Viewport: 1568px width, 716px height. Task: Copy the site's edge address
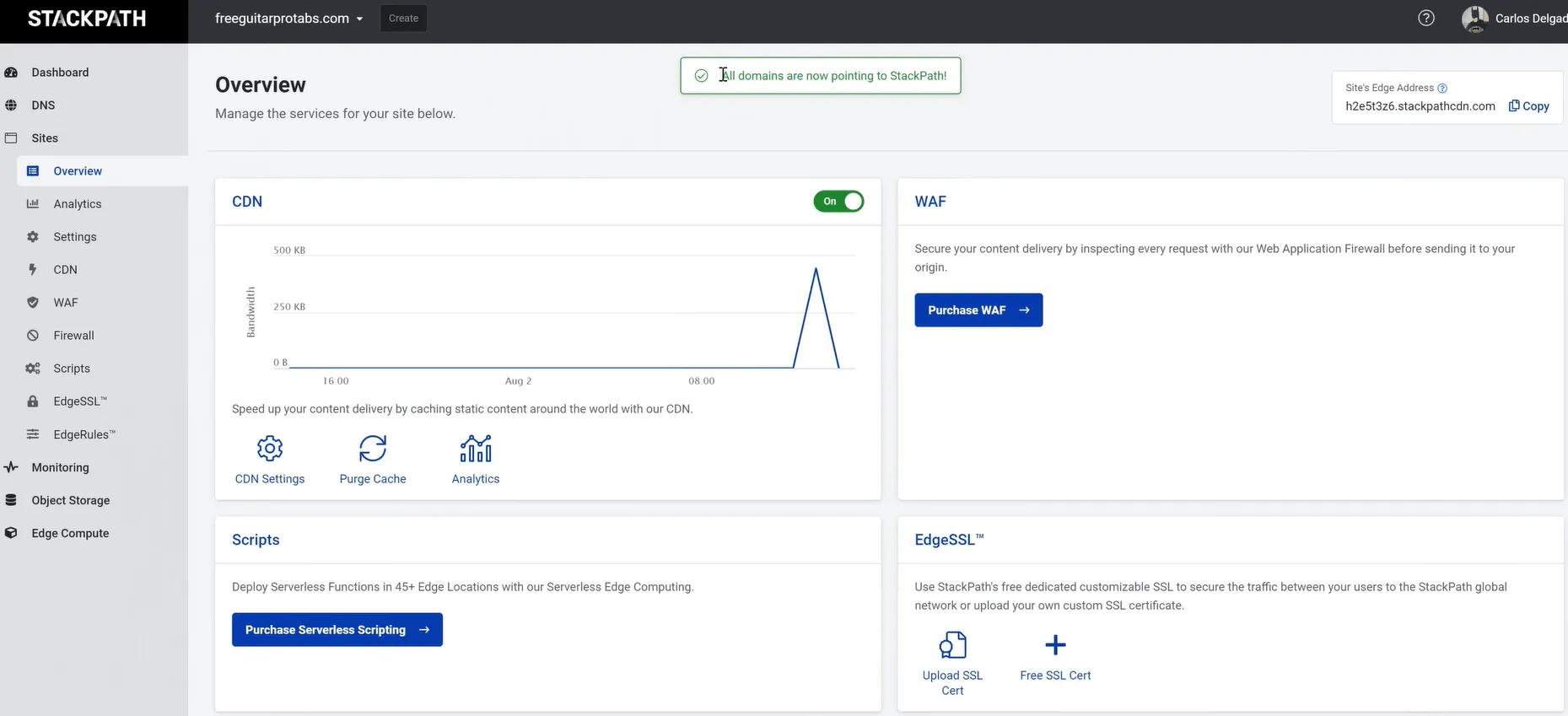coord(1528,106)
